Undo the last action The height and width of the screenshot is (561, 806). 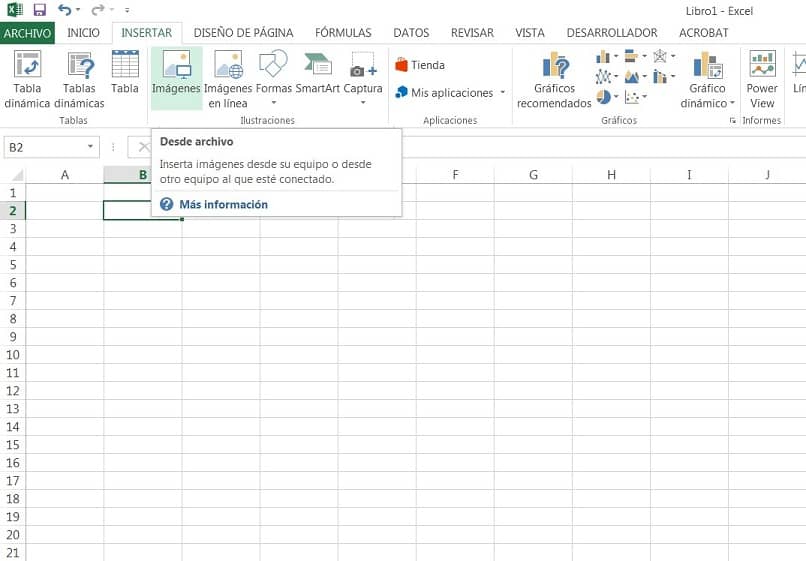click(64, 10)
